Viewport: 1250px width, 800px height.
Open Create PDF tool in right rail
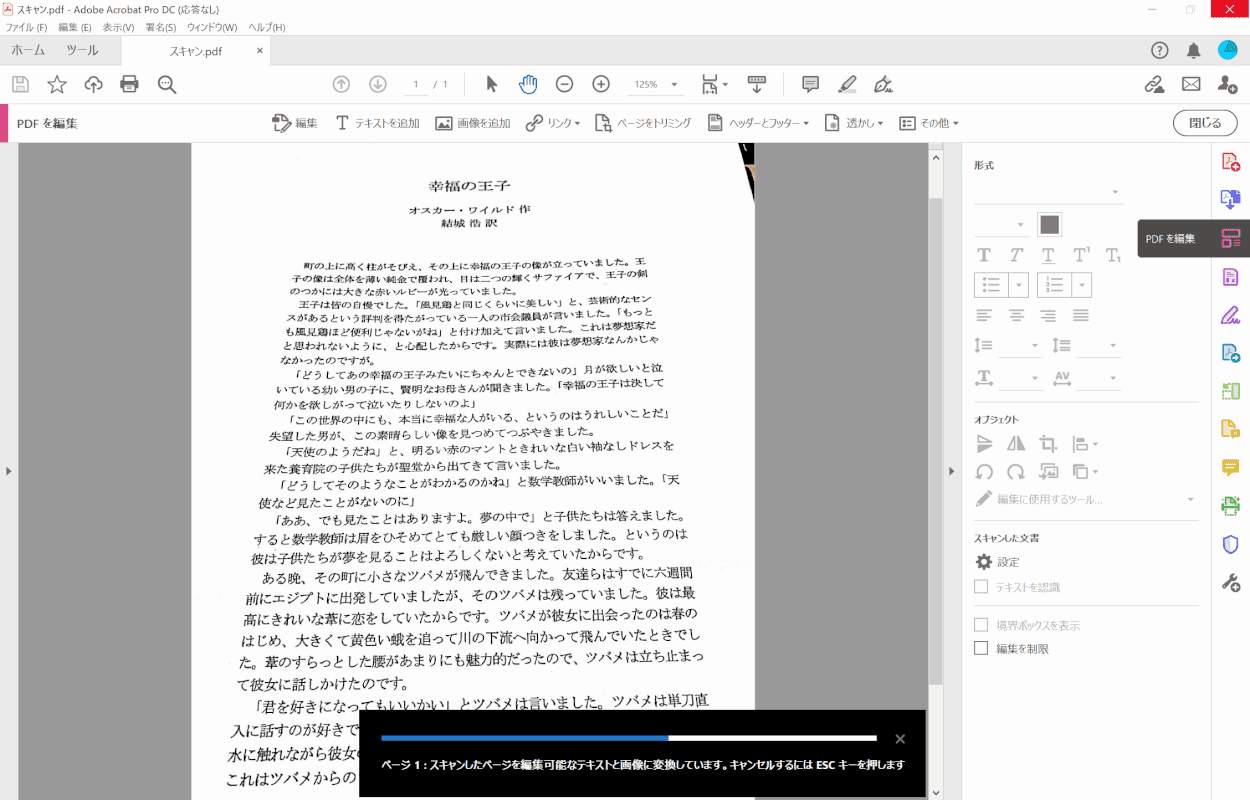click(1230, 161)
